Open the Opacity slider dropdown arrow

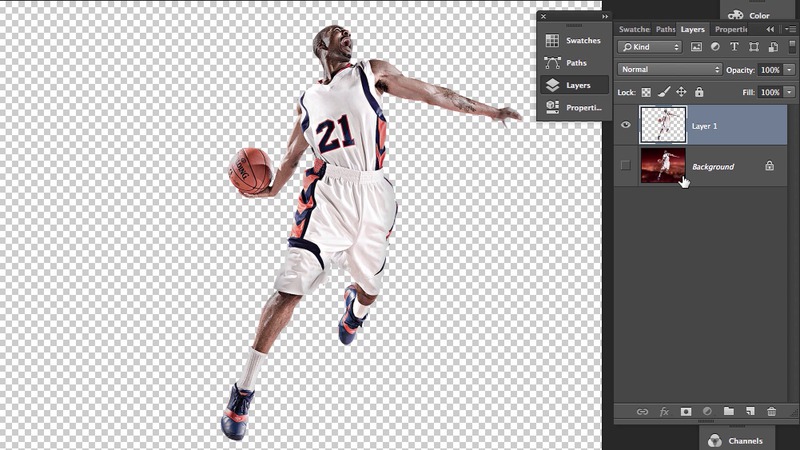pyautogui.click(x=789, y=70)
